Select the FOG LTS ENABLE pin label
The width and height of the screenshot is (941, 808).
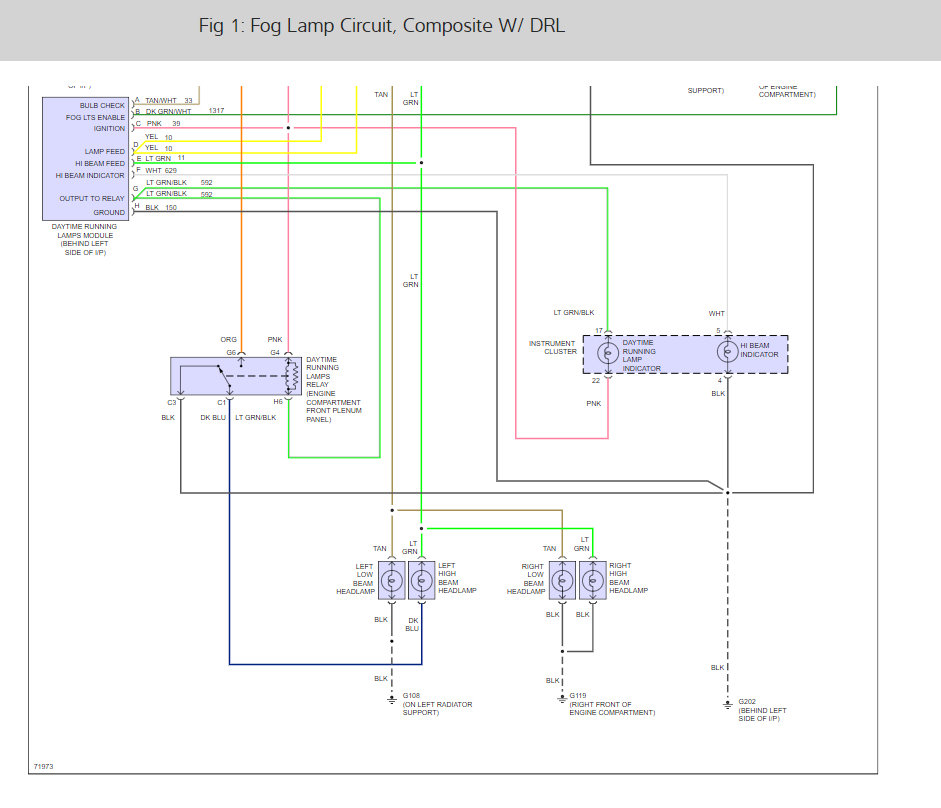pyautogui.click(x=95, y=118)
